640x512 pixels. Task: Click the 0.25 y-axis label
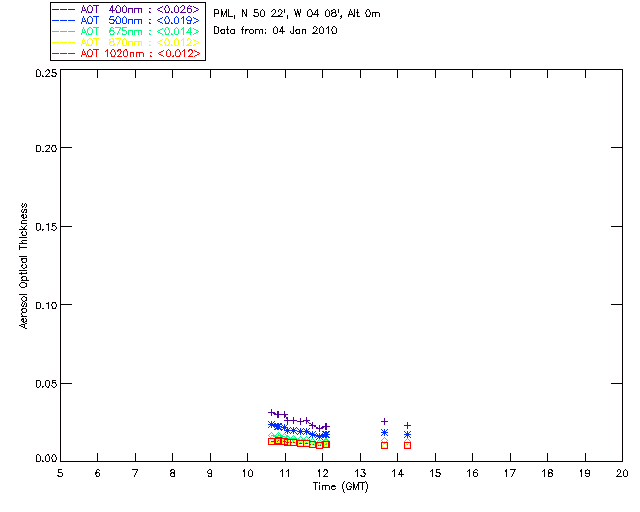pos(46,73)
